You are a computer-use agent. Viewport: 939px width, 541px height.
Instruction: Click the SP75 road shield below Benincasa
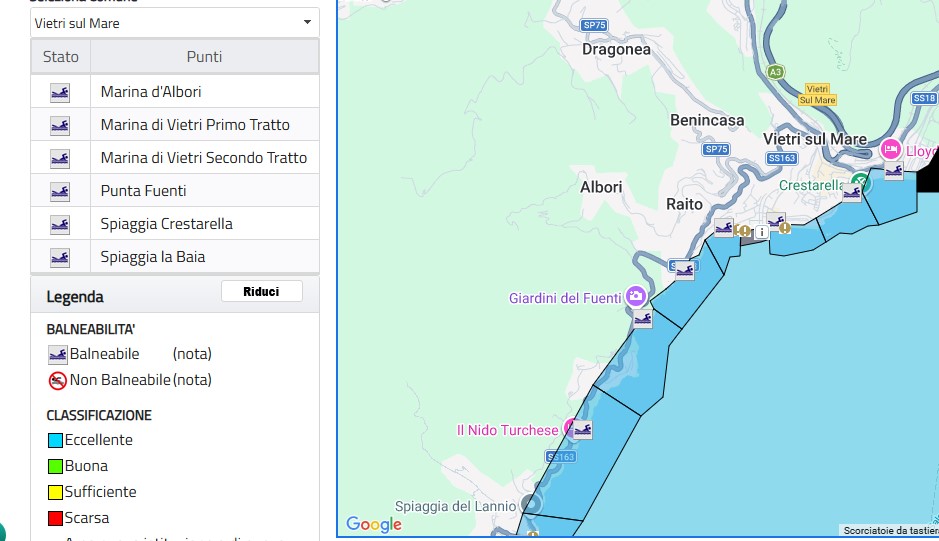(x=716, y=149)
